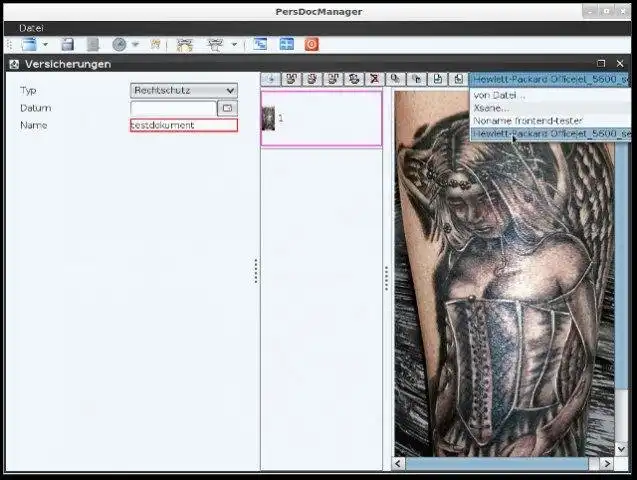Open the Datei menu

pyautogui.click(x=31, y=28)
